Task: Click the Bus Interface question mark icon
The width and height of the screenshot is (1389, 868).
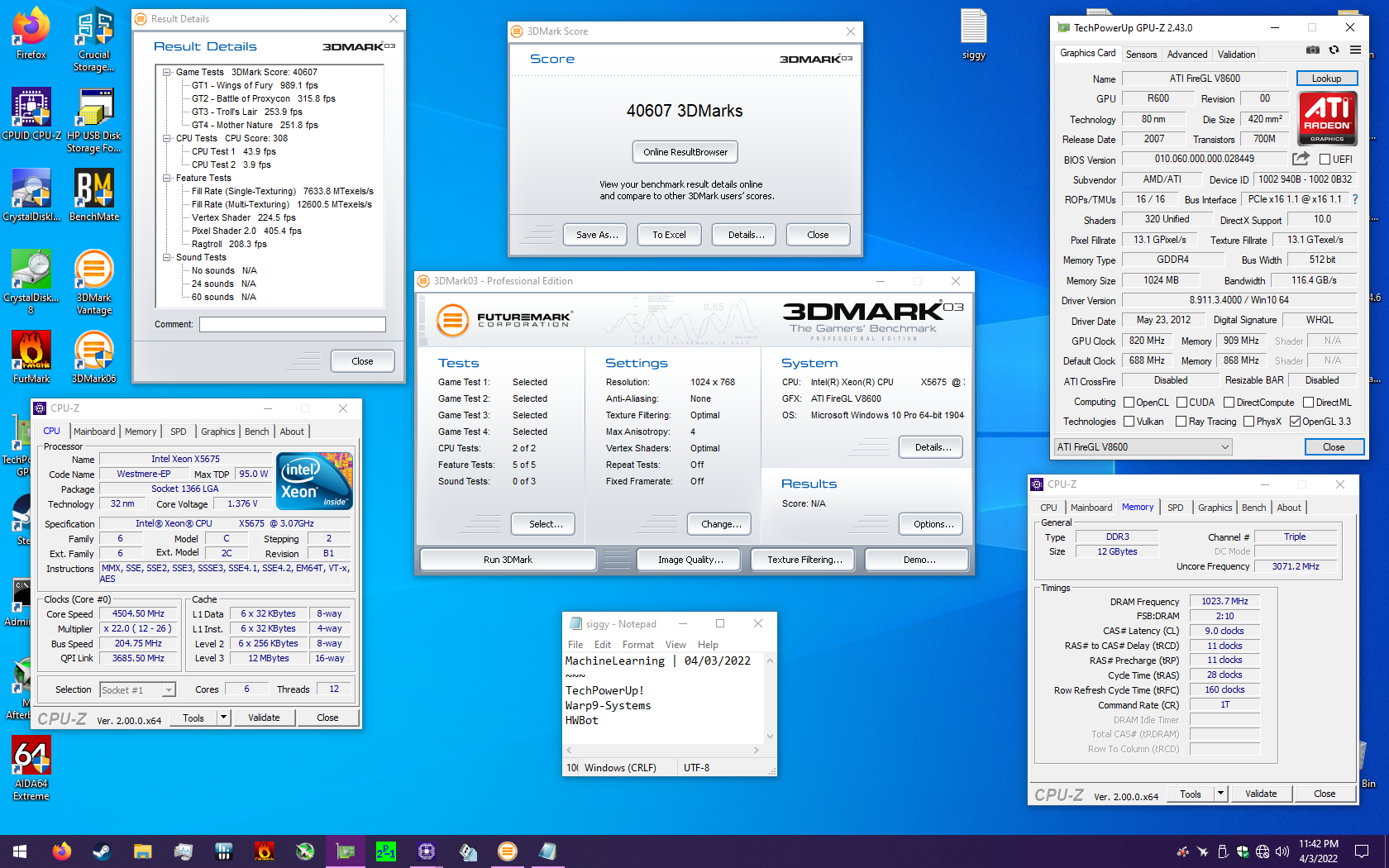Action: 1355,199
